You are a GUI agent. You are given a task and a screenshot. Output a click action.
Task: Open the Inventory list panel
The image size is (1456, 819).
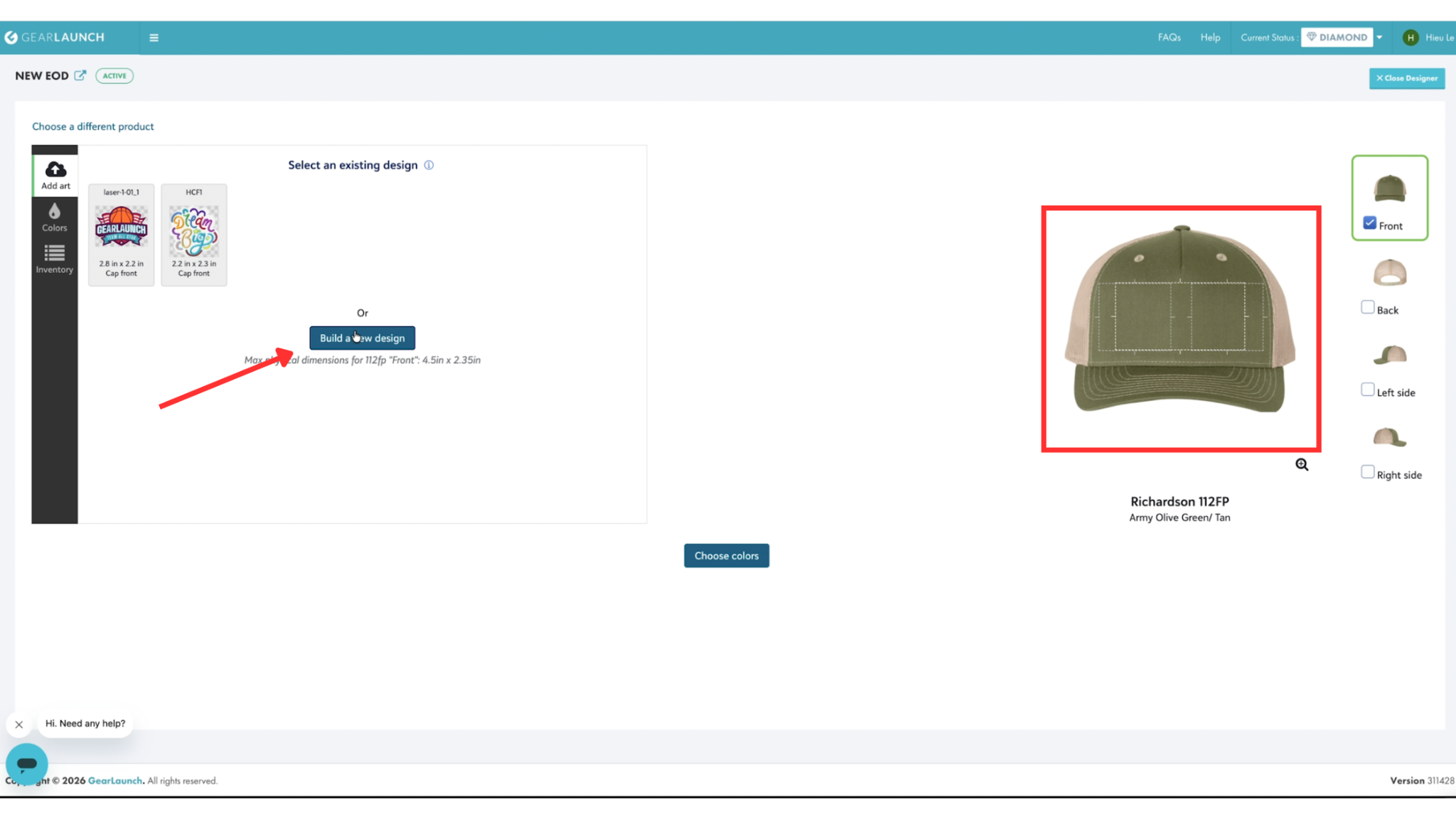55,259
